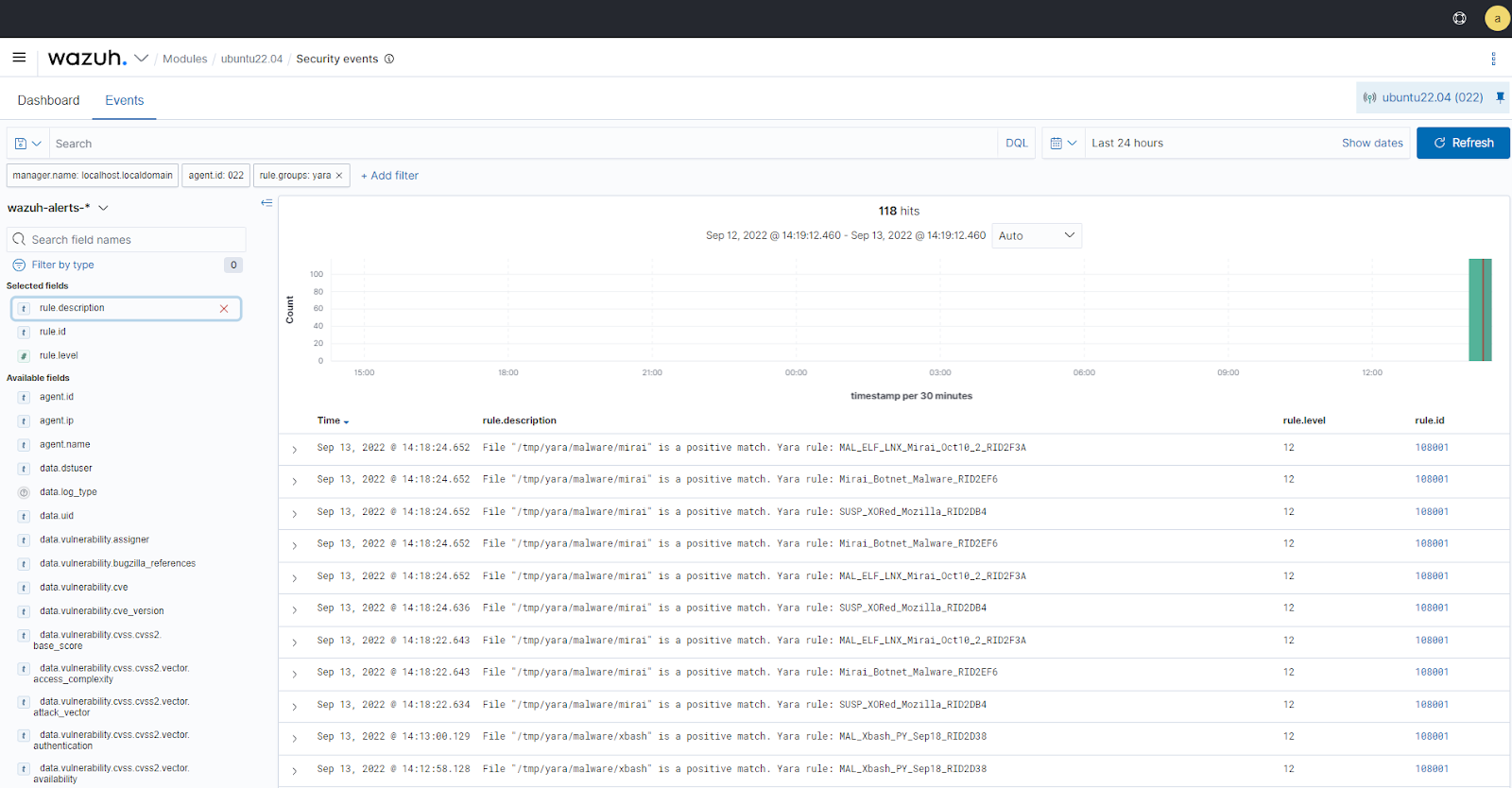This screenshot has height=788, width=1512.
Task: Expand the Wazuh menu chevron
Action: click(142, 59)
